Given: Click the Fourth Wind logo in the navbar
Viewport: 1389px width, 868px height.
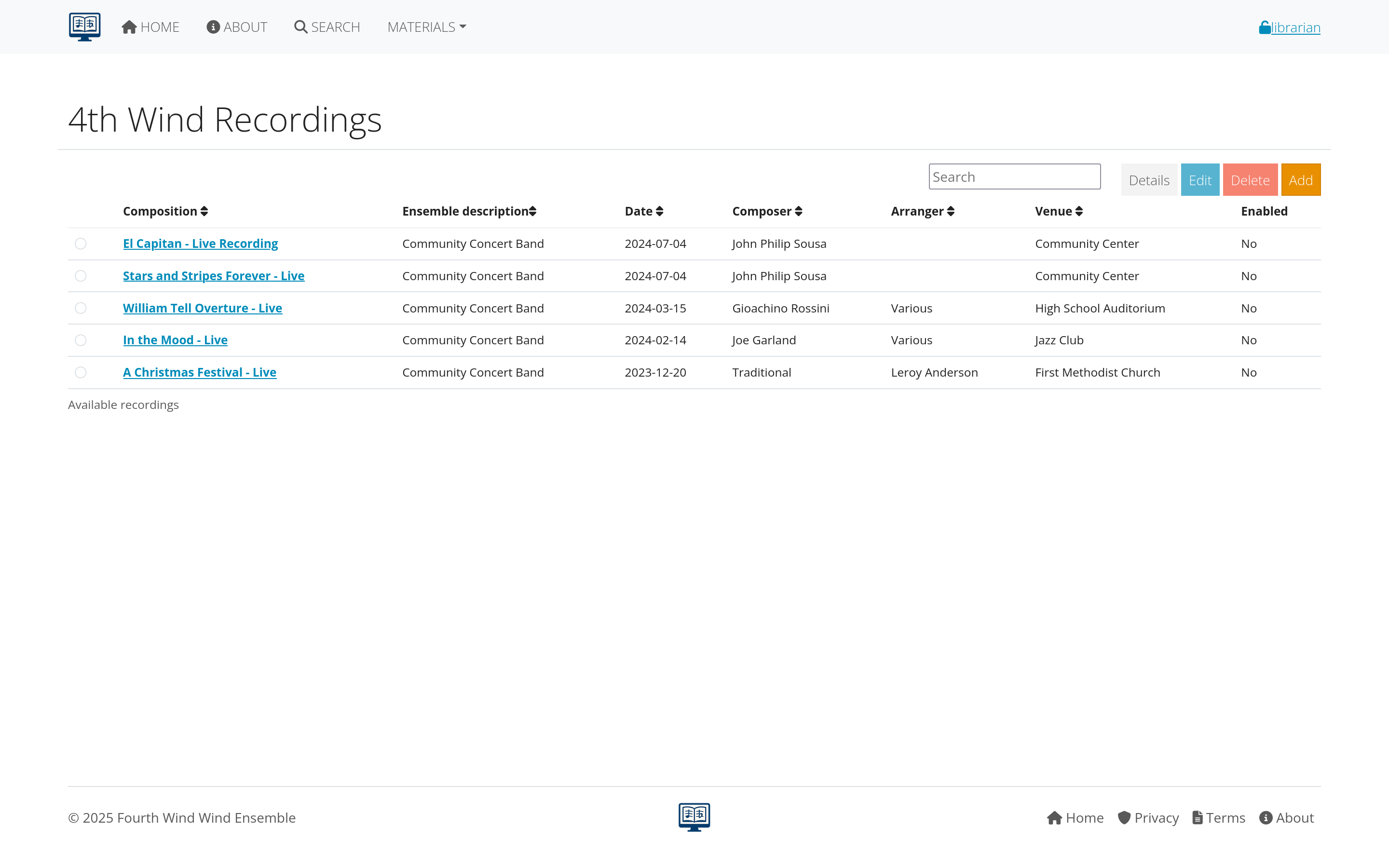Looking at the screenshot, I should point(84,27).
